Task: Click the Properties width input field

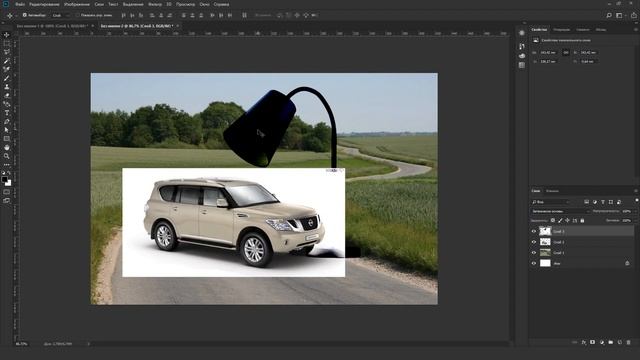Action: [x=548, y=53]
